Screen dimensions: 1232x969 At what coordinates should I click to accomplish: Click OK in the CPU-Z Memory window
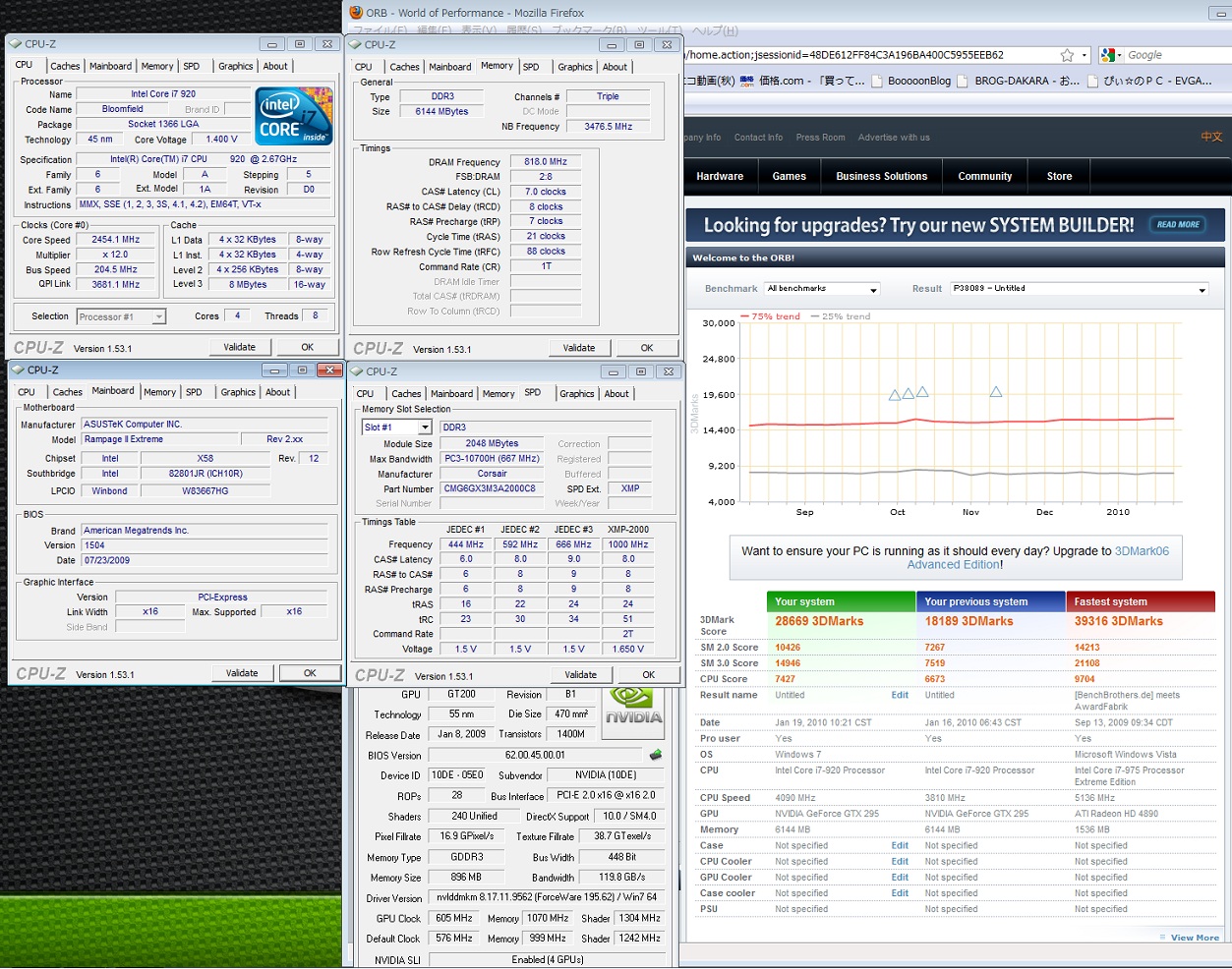tap(647, 348)
